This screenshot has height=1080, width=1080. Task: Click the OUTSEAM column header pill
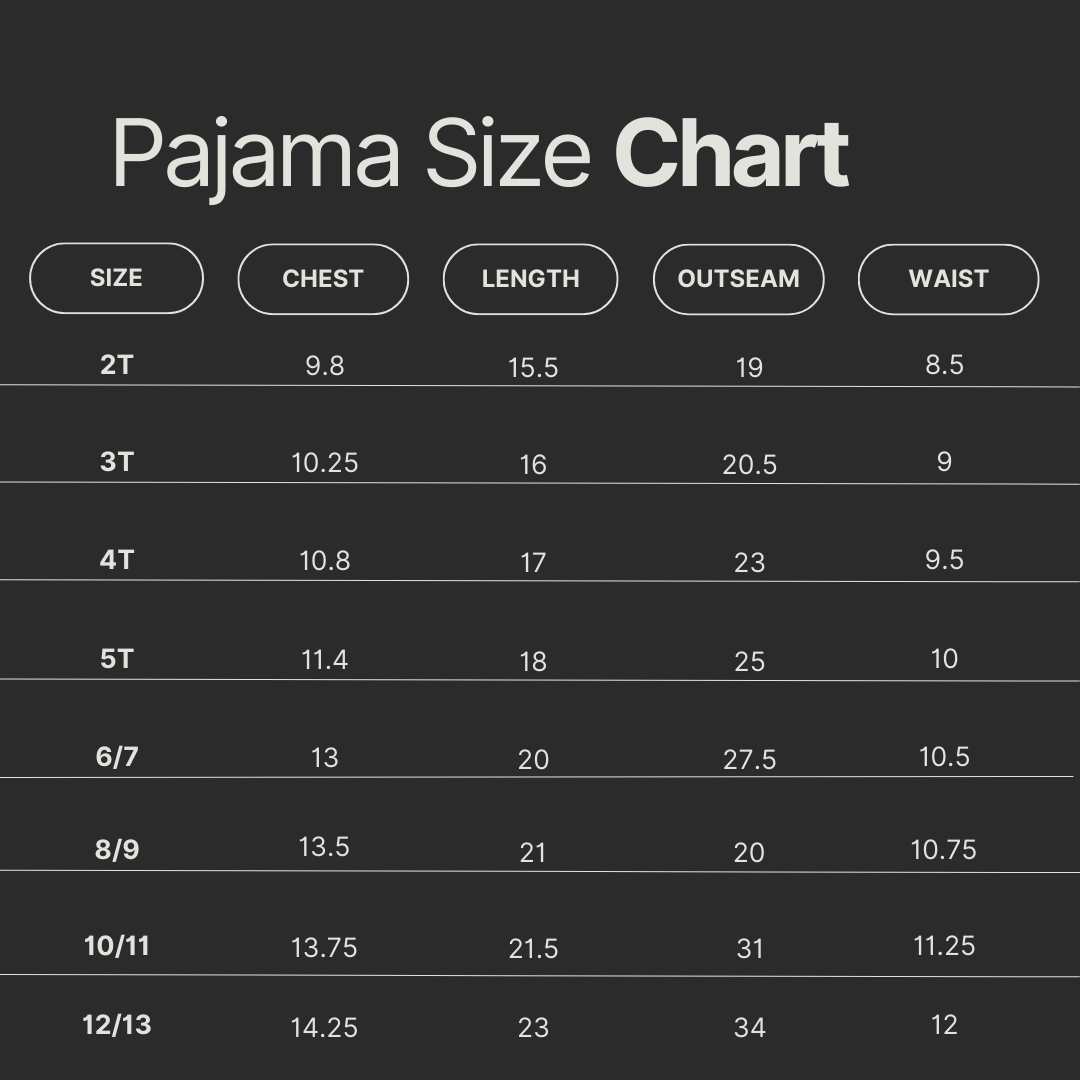point(738,279)
